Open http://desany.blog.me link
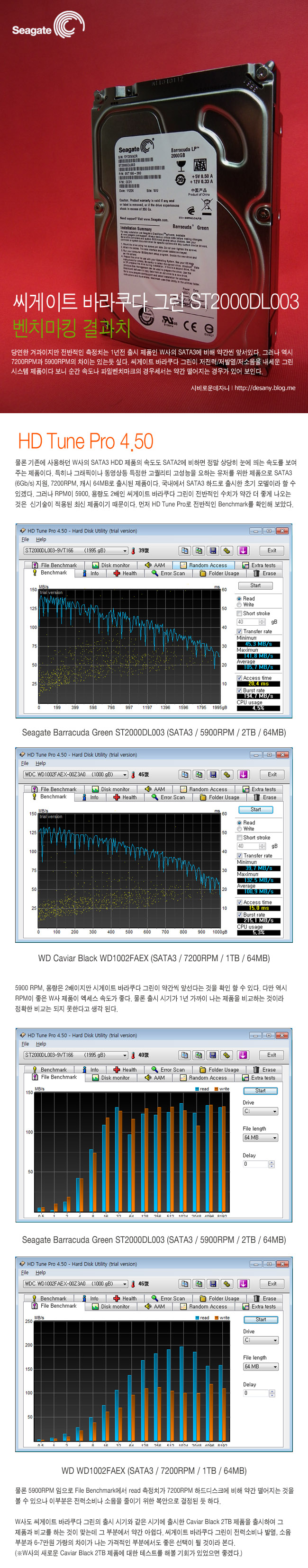The height and width of the screenshot is (1568, 308). 265,388
